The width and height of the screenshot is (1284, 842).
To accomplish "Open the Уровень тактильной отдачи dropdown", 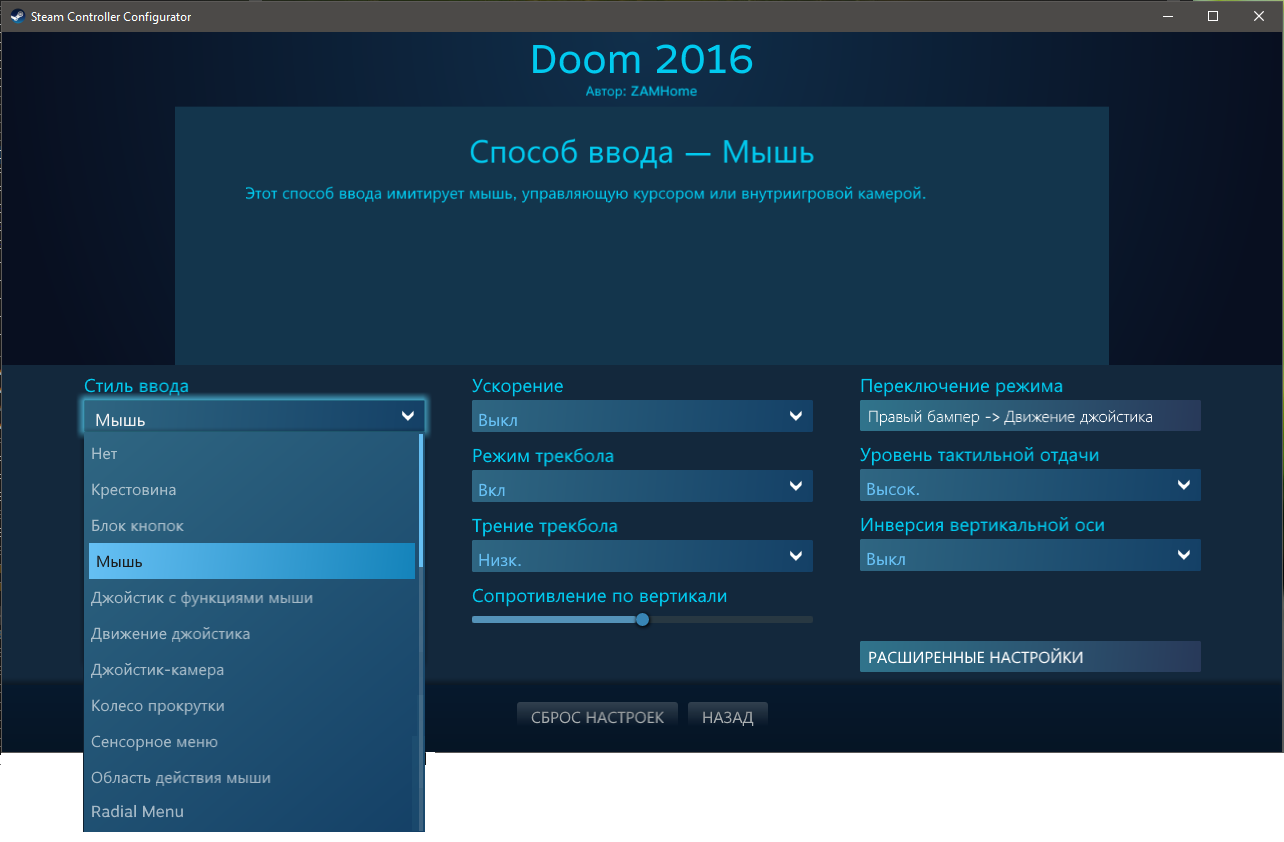I will [x=1030, y=487].
